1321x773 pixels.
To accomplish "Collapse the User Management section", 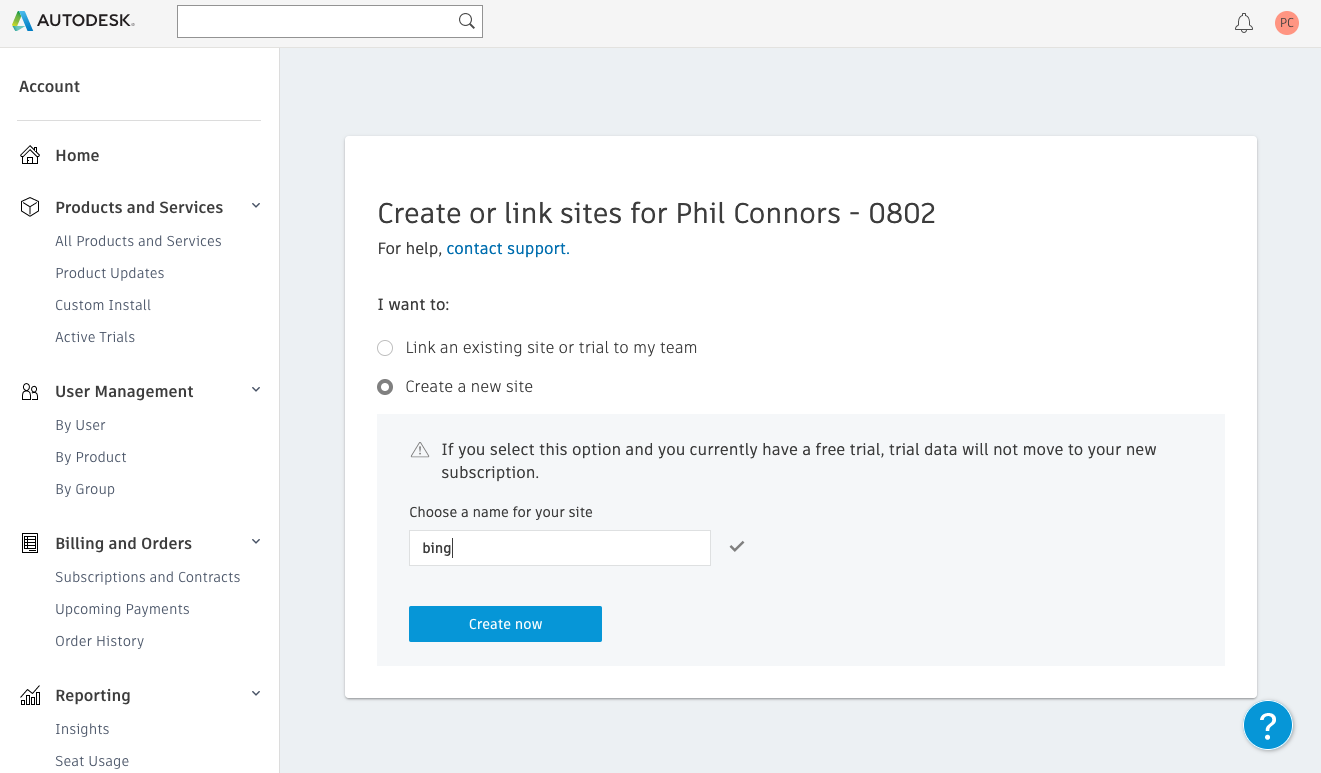I will [x=256, y=389].
